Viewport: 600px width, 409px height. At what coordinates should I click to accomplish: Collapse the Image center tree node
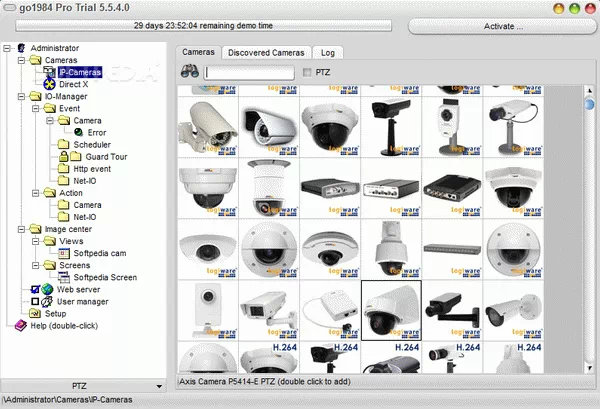point(21,229)
